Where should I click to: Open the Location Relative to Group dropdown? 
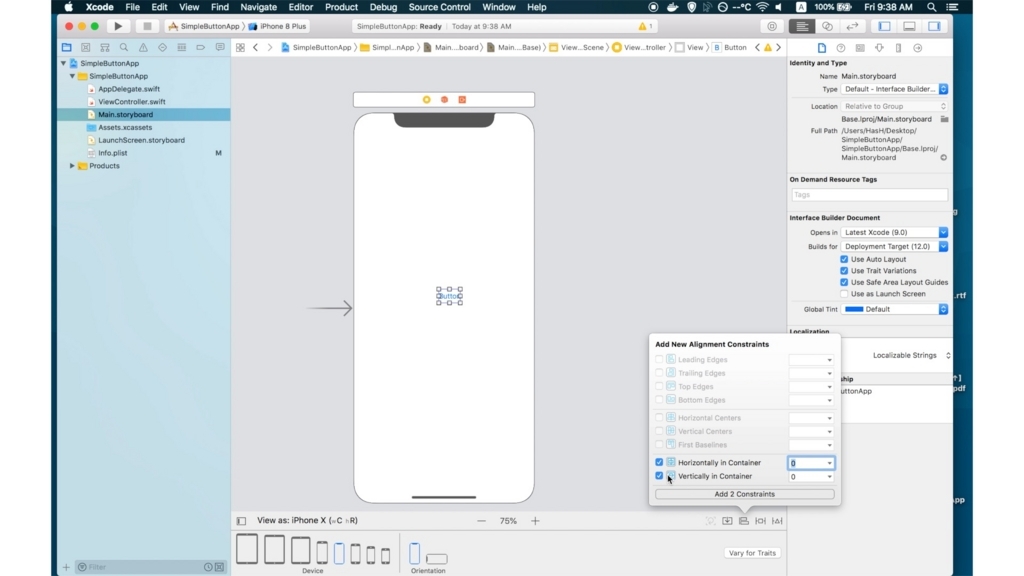click(x=894, y=106)
